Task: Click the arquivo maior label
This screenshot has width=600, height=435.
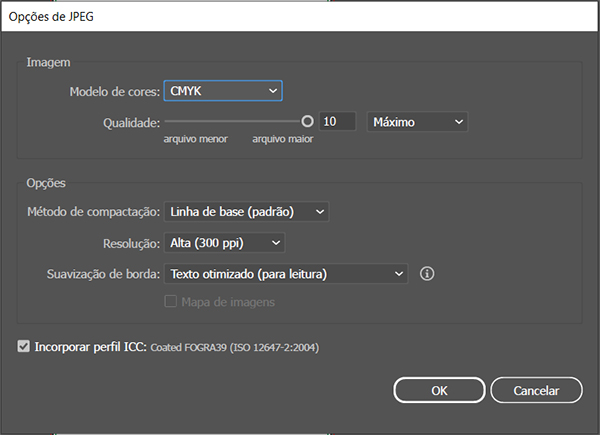Action: click(x=283, y=140)
